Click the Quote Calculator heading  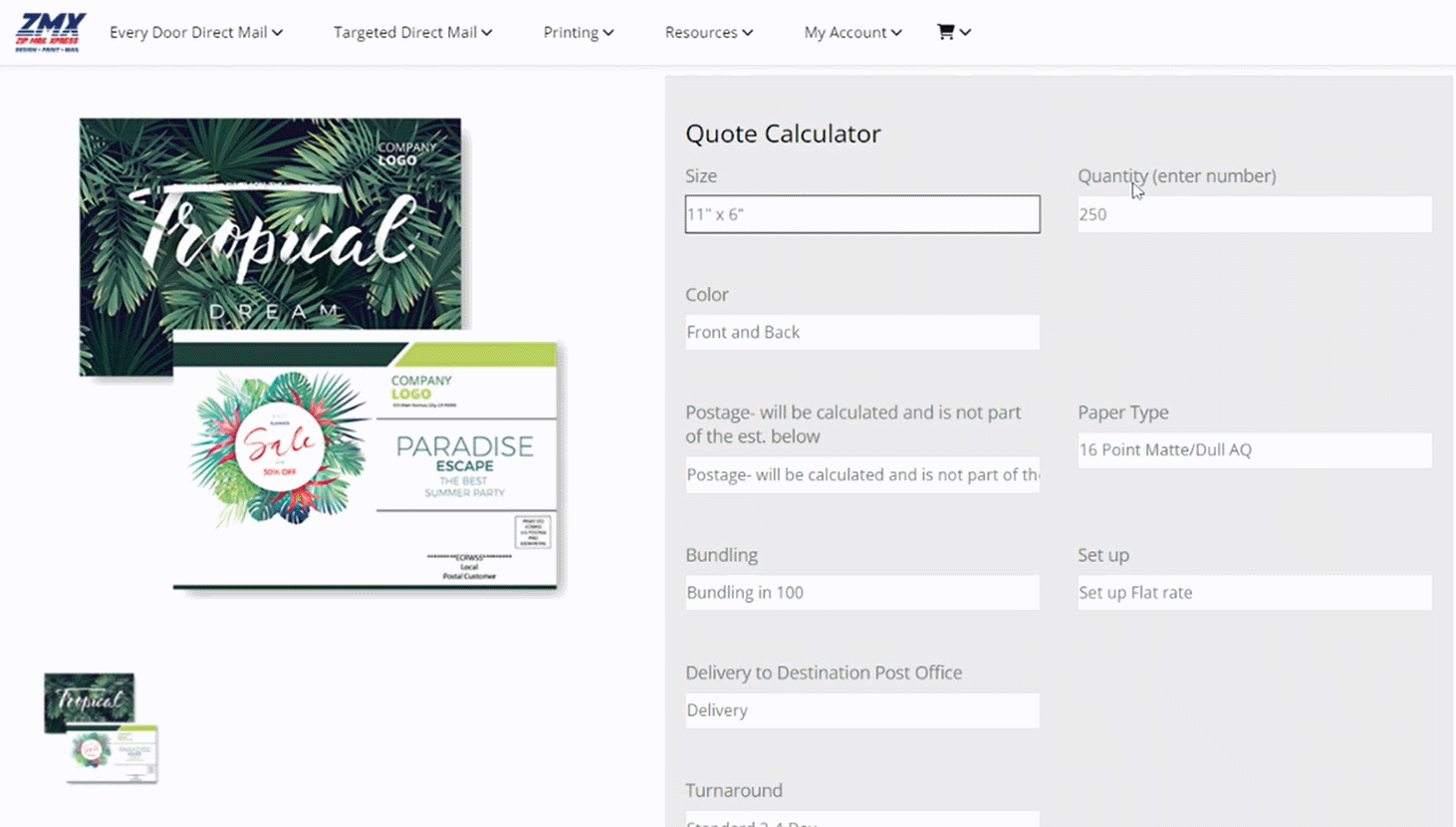tap(783, 134)
